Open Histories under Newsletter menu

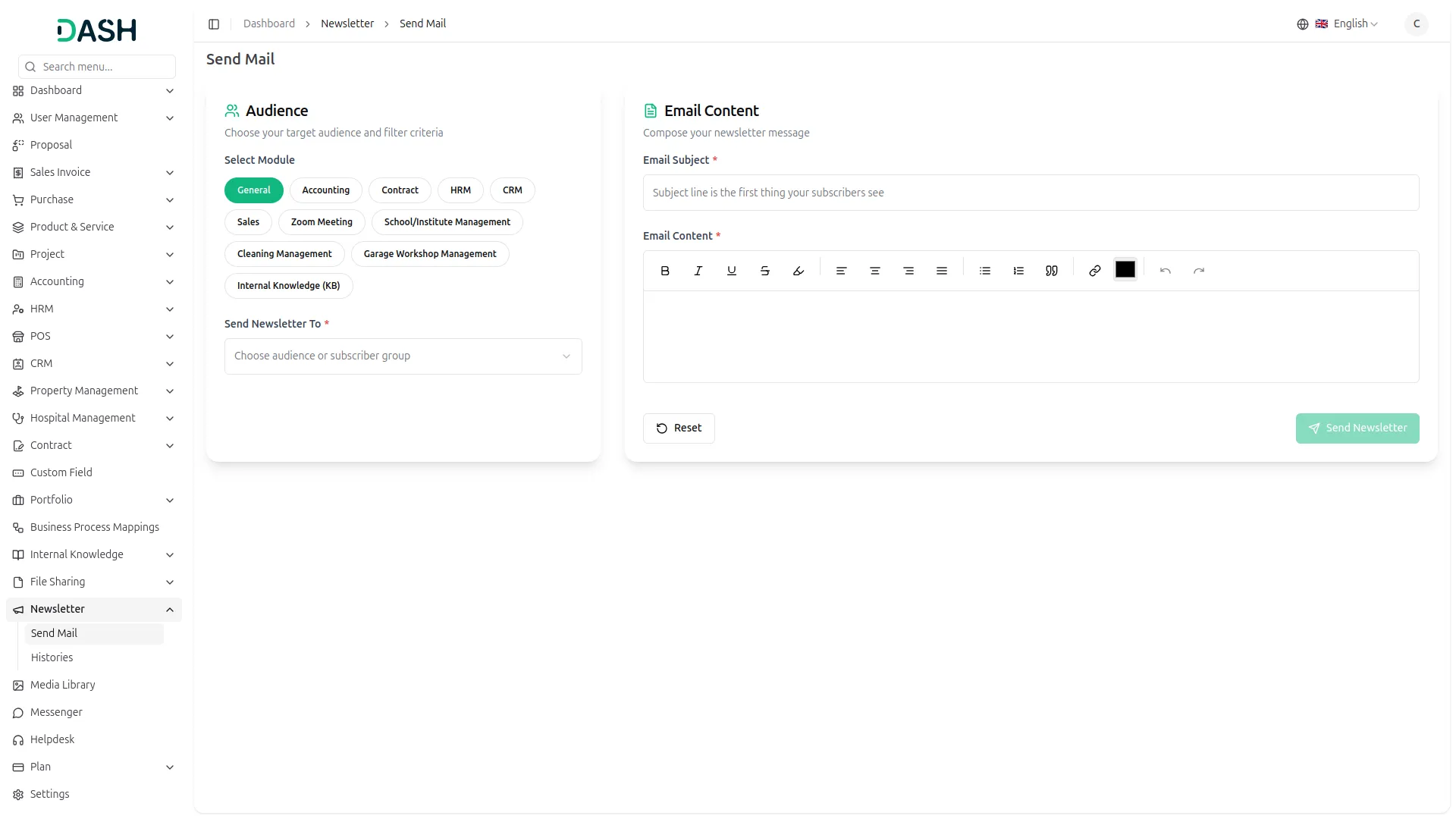click(x=52, y=657)
